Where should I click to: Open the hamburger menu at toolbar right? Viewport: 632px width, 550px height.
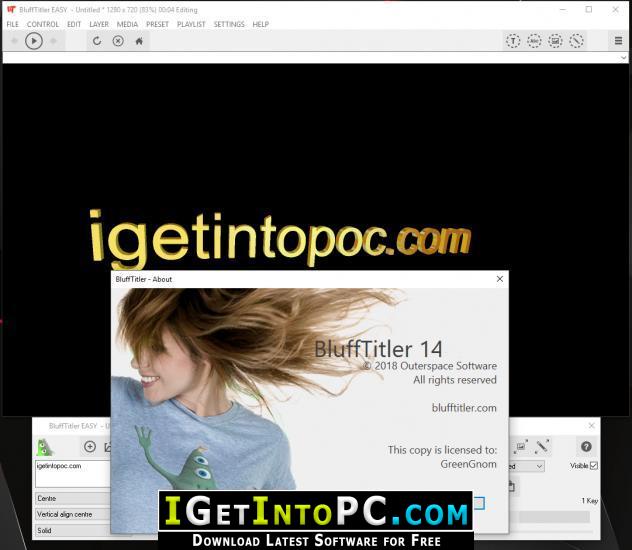click(x=619, y=41)
